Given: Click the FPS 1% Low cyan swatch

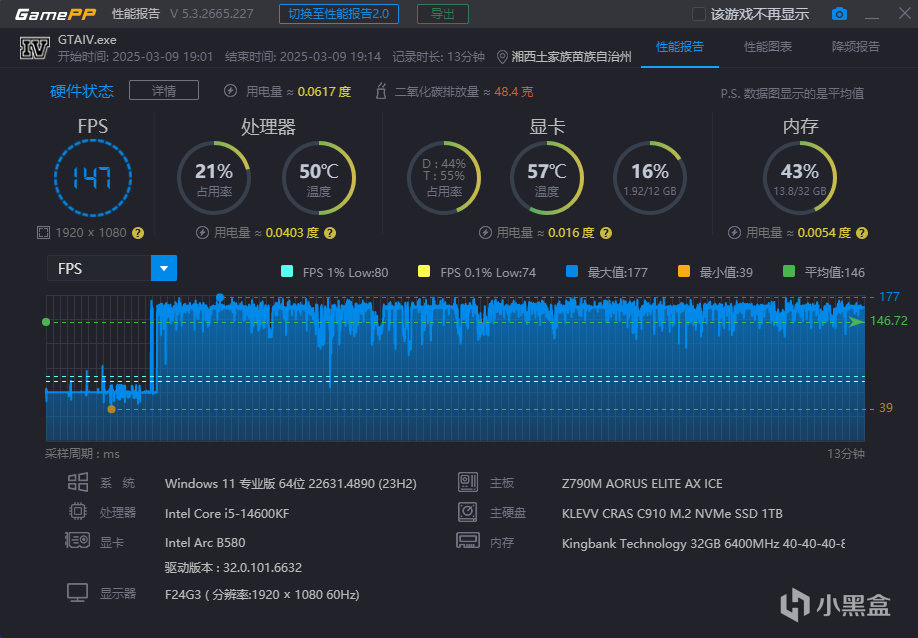Looking at the screenshot, I should [287, 271].
